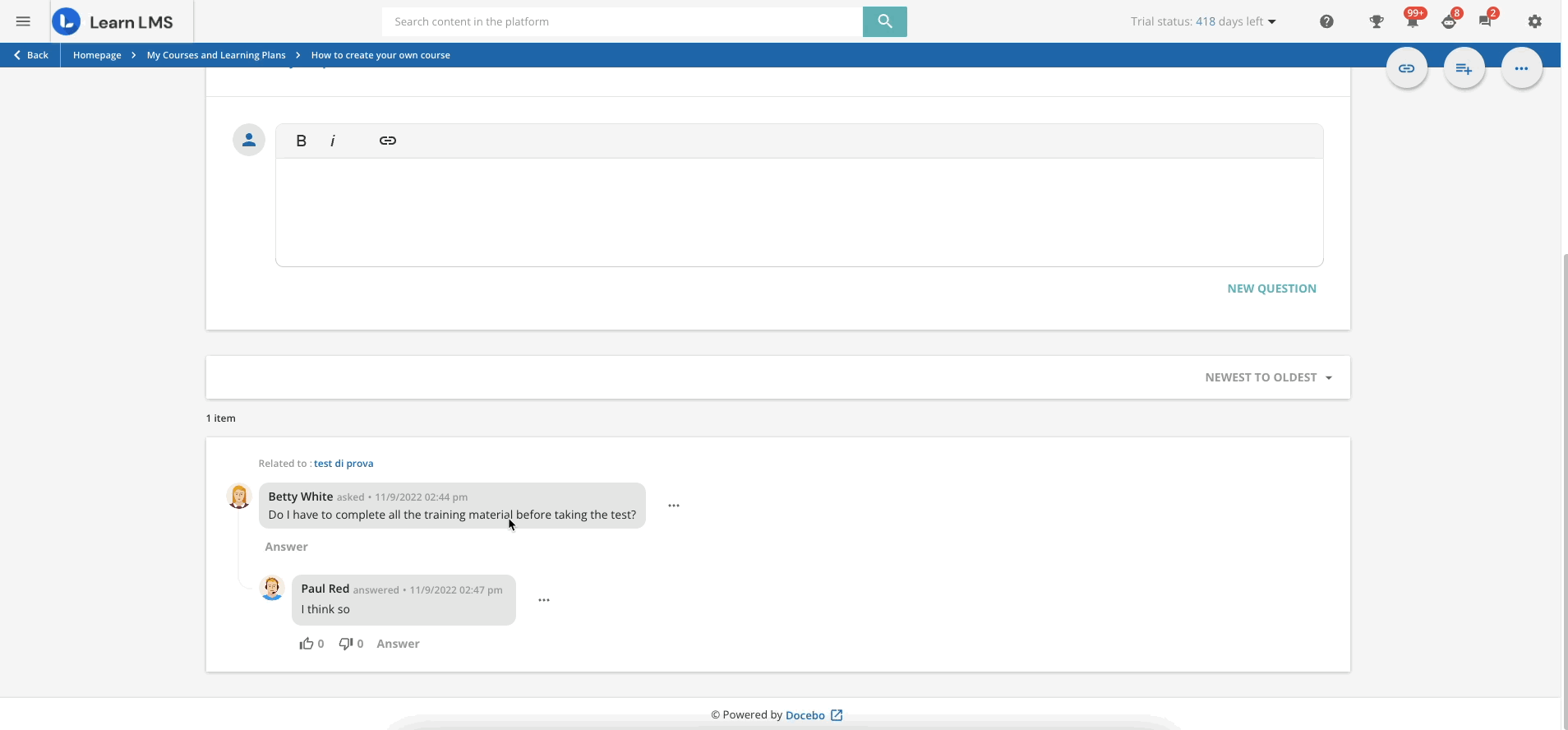This screenshot has height=730, width=1568.
Task: Click the answer timestamp 11/9/2022 02:47 pm
Action: [456, 590]
